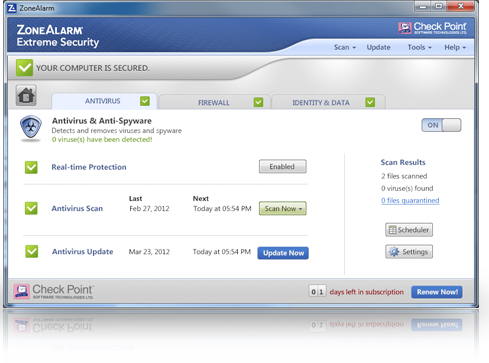Click the 'Scan Results' heading
This screenshot has height=363, width=489.
click(x=403, y=162)
